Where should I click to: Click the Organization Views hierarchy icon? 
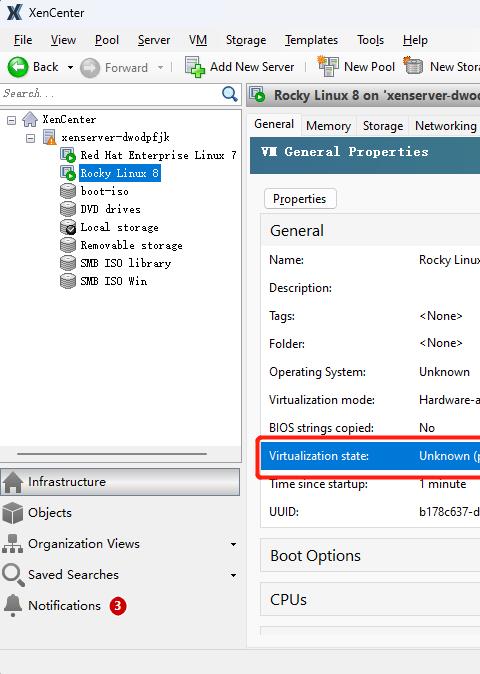coord(12,544)
